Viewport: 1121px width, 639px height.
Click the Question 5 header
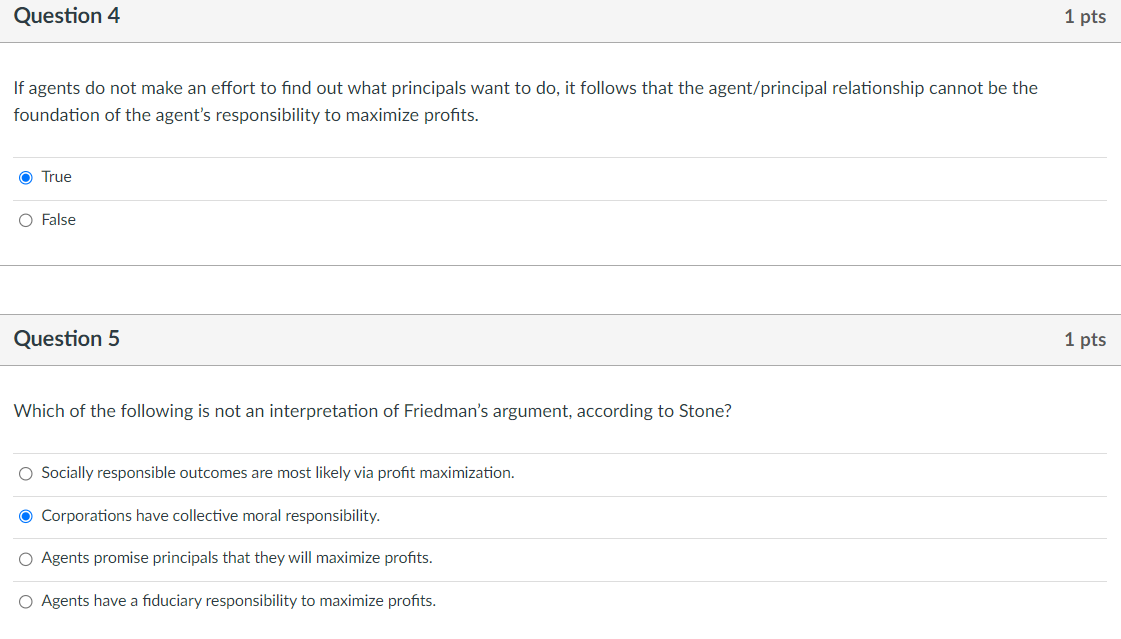(x=66, y=338)
